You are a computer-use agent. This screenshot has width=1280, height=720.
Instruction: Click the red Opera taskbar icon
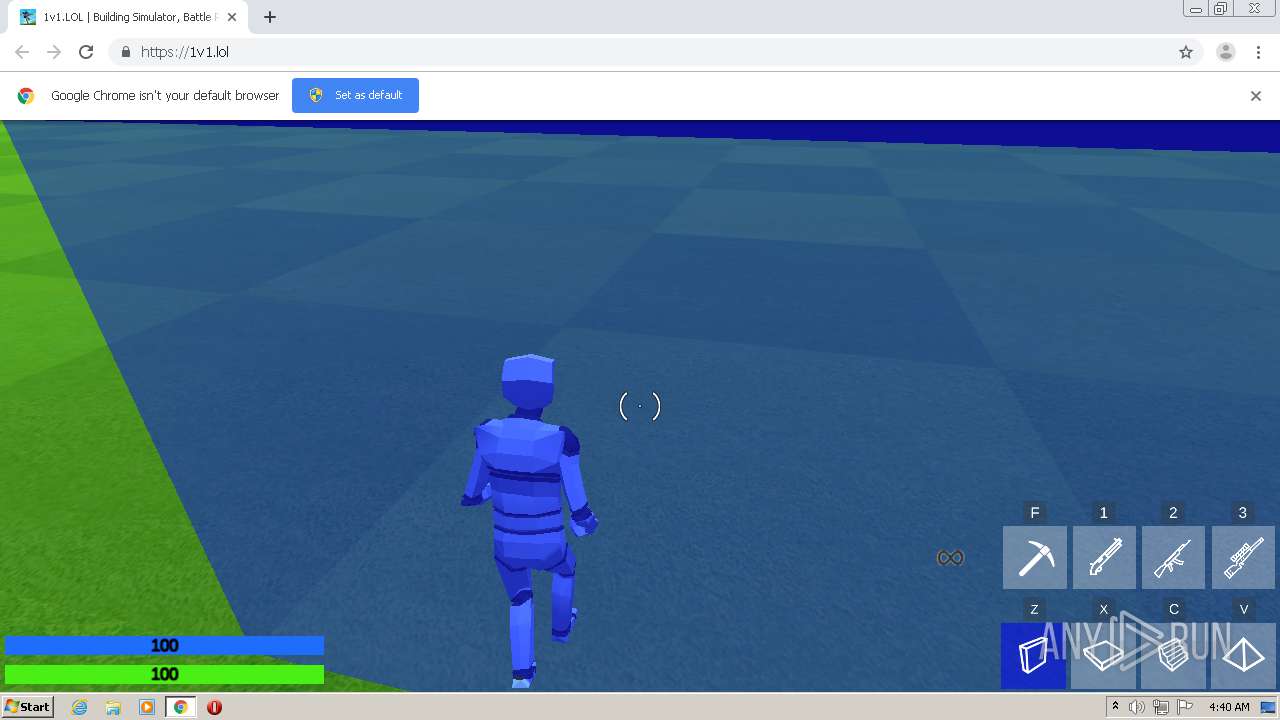(214, 707)
